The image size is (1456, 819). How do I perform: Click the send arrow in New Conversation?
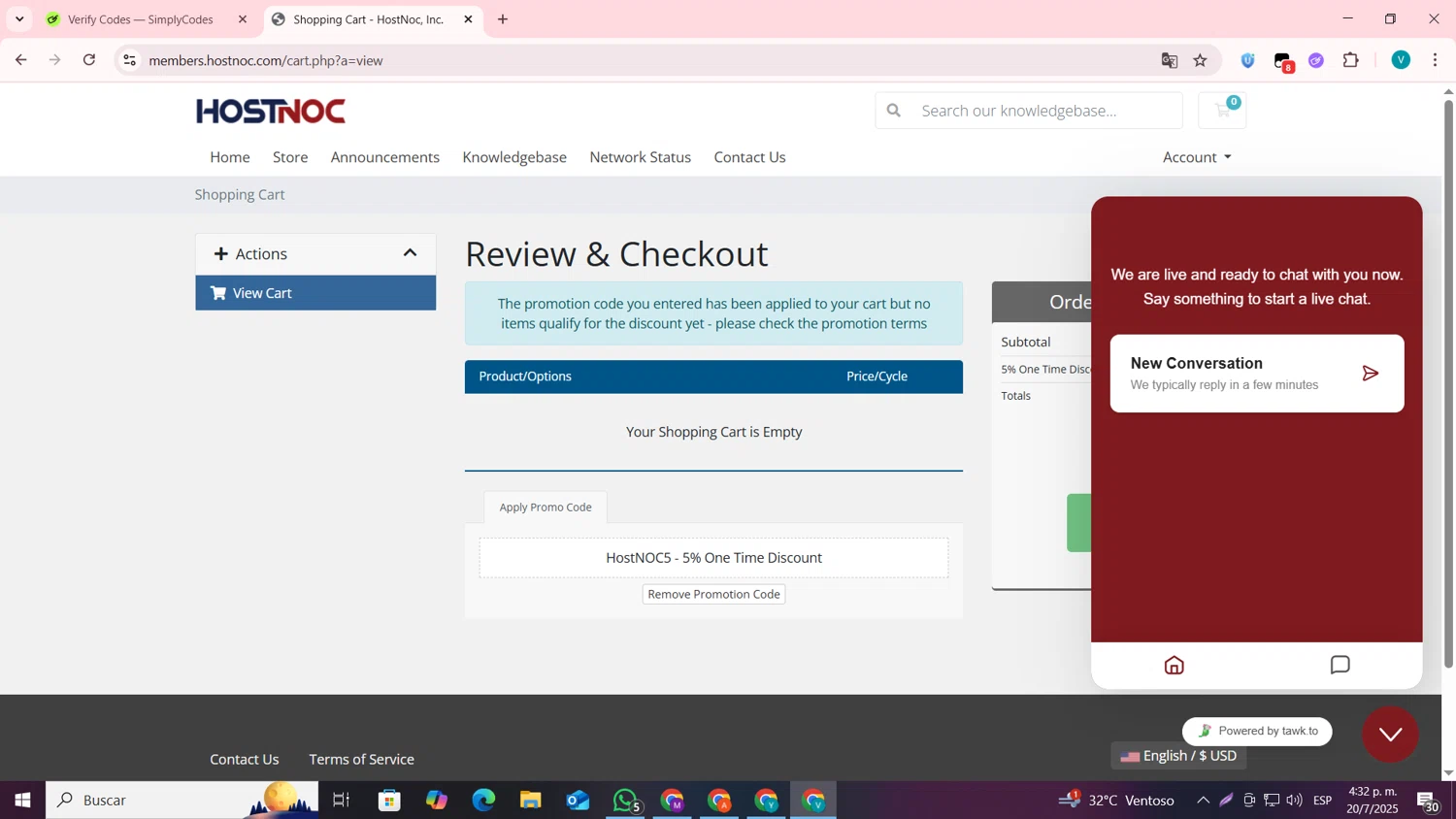1370,374
